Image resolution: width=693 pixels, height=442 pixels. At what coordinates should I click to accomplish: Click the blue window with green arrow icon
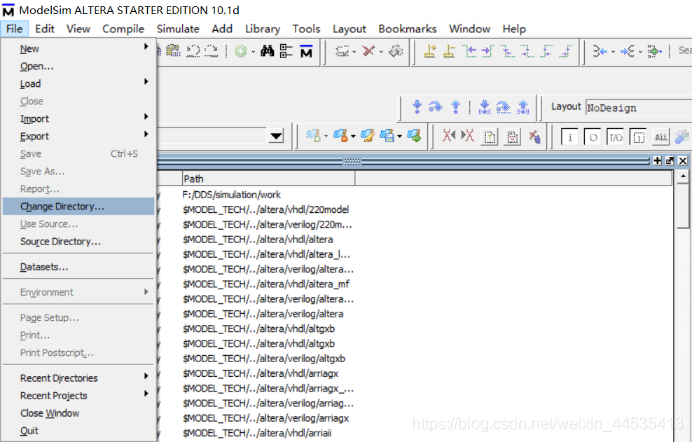click(414, 136)
